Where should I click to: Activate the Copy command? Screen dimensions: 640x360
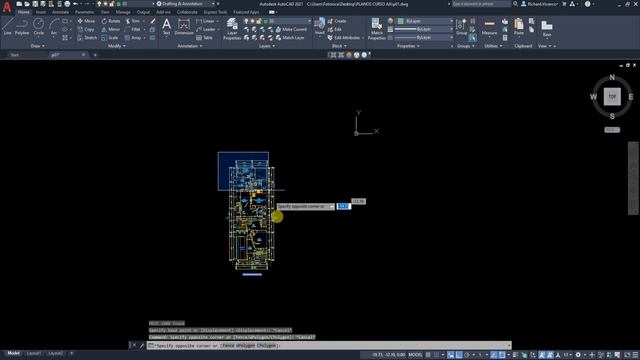tap(86, 29)
